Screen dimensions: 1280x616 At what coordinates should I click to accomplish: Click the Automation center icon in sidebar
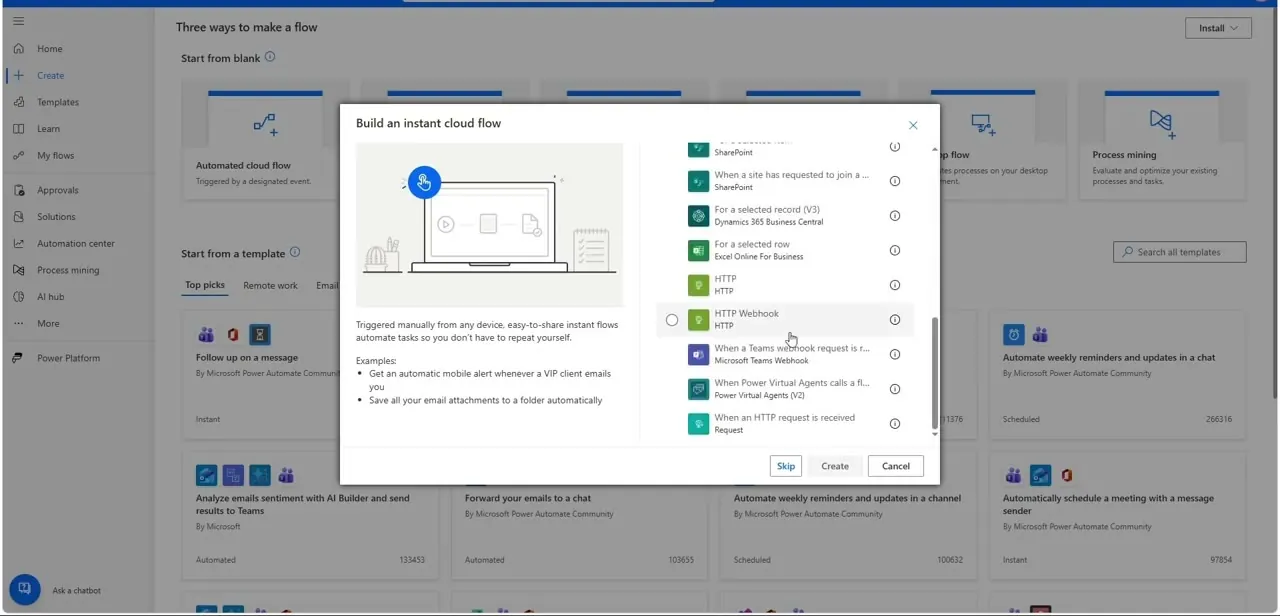[18, 243]
